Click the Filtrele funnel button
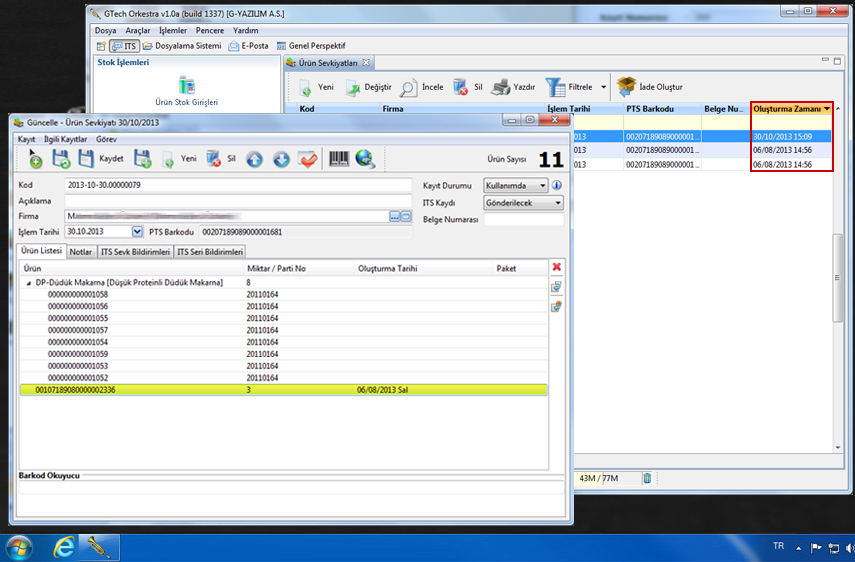The image size is (855, 562). pos(569,87)
